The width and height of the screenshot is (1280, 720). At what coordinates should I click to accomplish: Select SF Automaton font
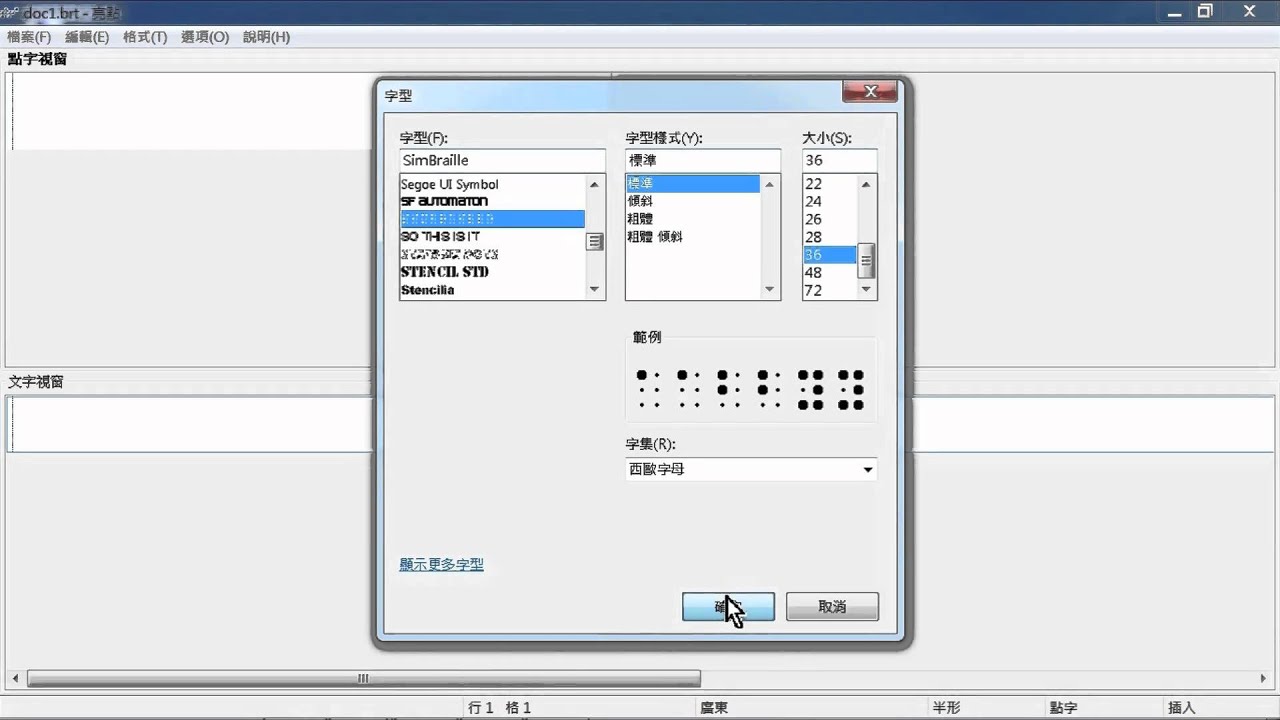click(x=492, y=201)
